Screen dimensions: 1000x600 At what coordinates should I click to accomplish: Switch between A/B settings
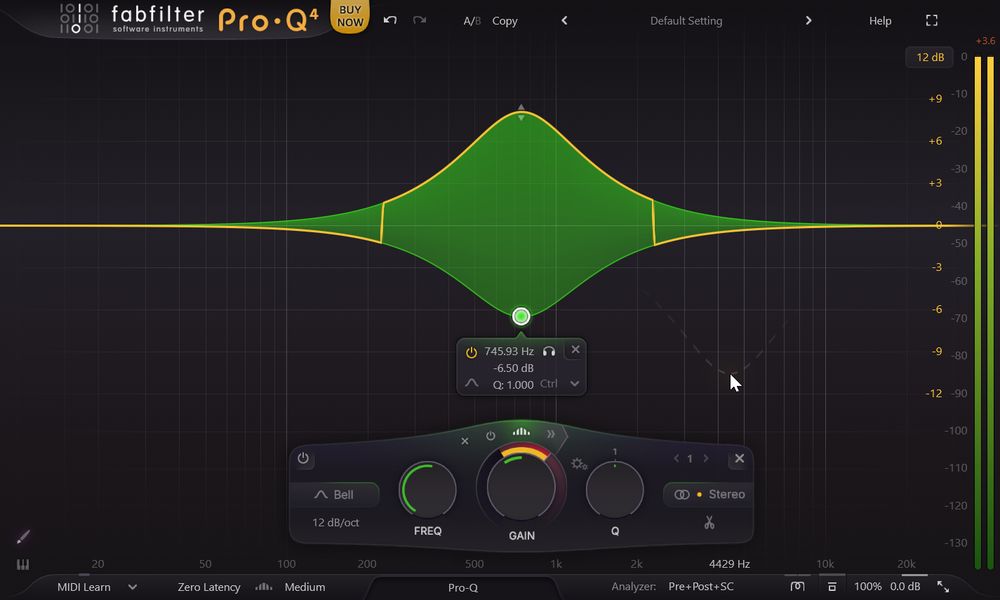471,20
